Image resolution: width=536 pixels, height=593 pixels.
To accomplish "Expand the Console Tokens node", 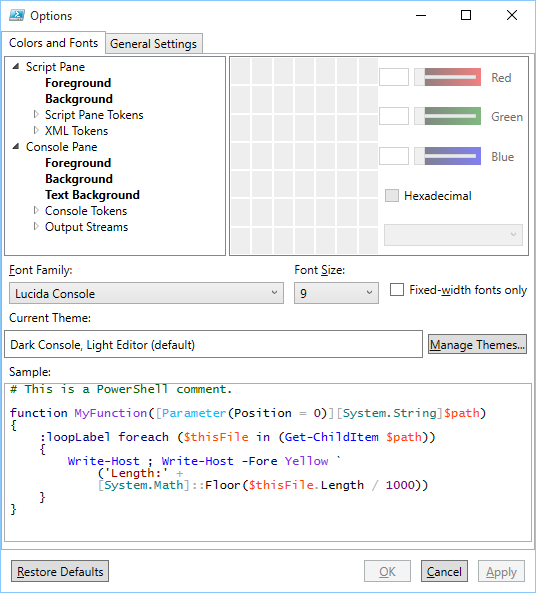I will point(36,210).
